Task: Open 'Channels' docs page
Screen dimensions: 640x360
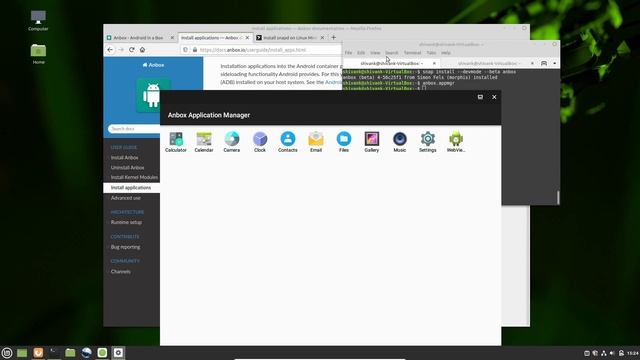Action: point(120,271)
